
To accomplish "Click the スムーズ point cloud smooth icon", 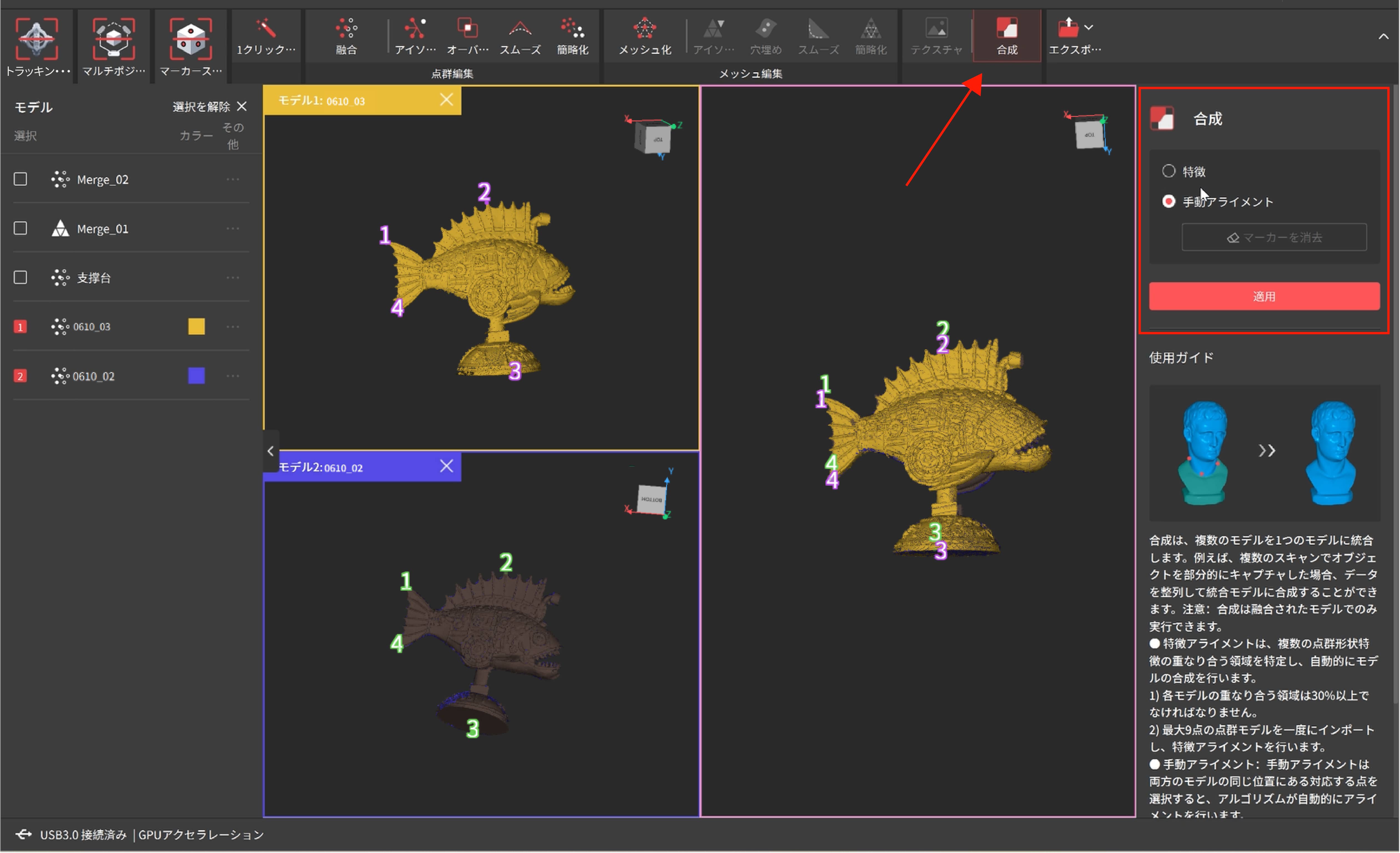I will [520, 28].
